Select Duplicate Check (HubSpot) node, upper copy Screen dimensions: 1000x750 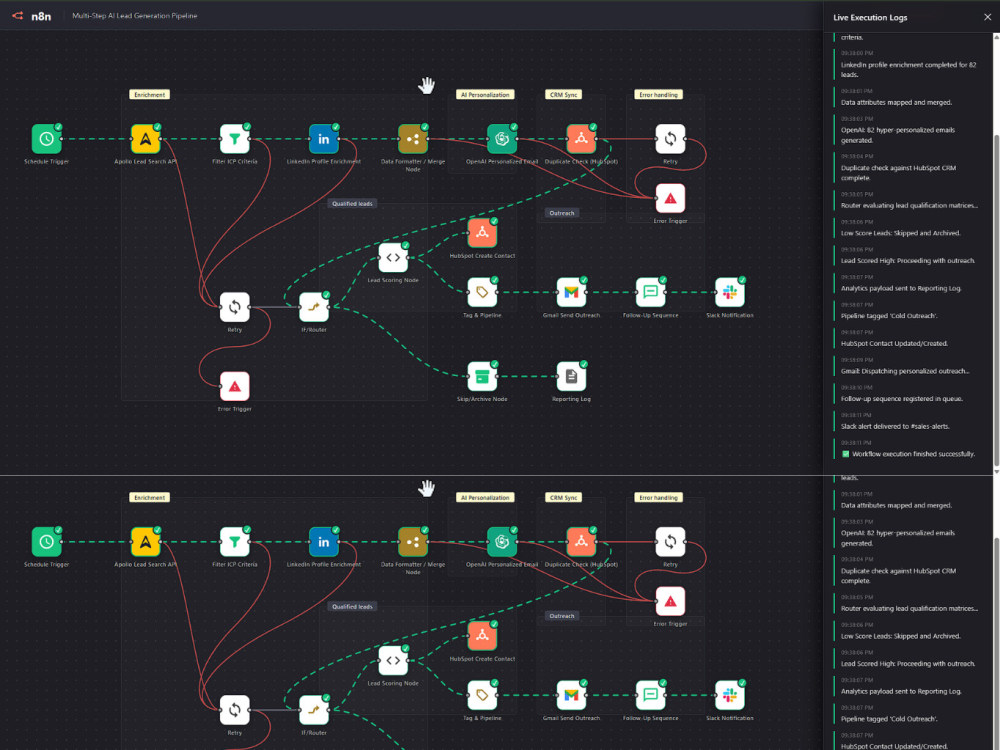point(581,139)
